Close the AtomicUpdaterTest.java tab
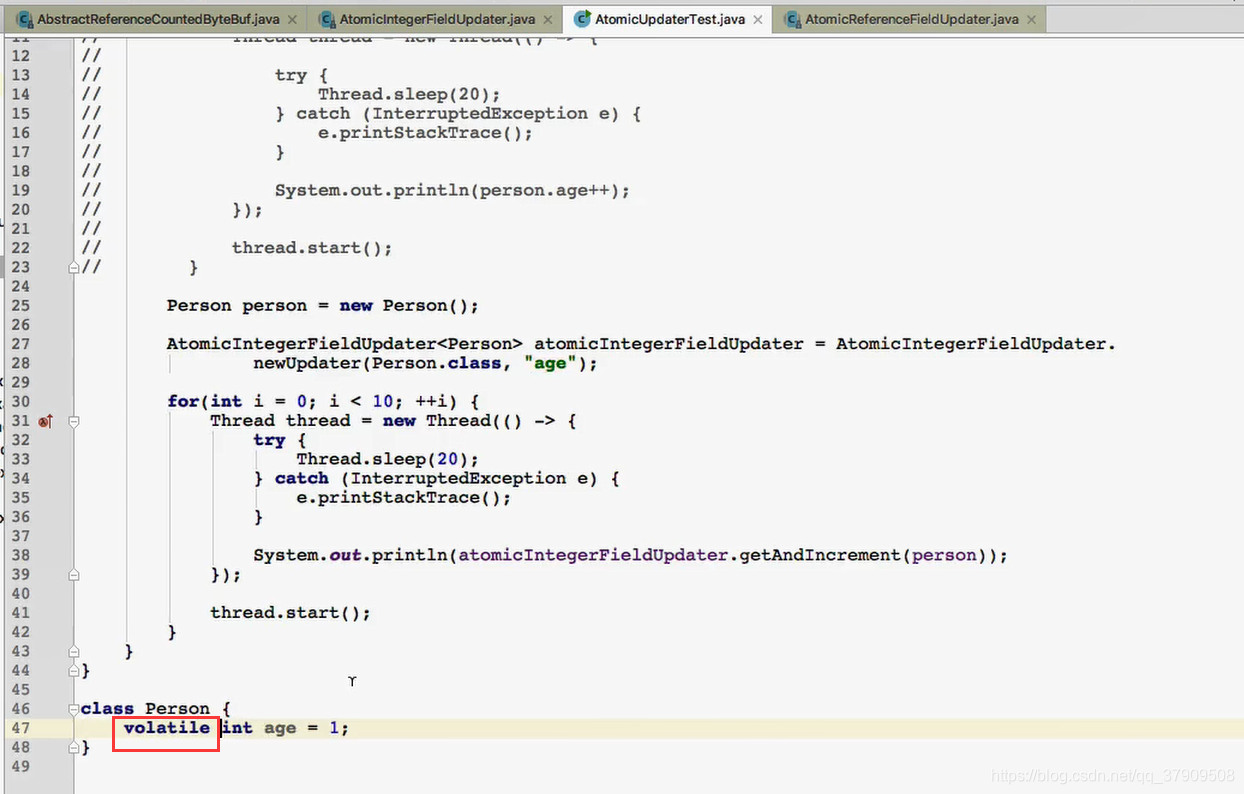The width and height of the screenshot is (1244, 794). point(756,18)
